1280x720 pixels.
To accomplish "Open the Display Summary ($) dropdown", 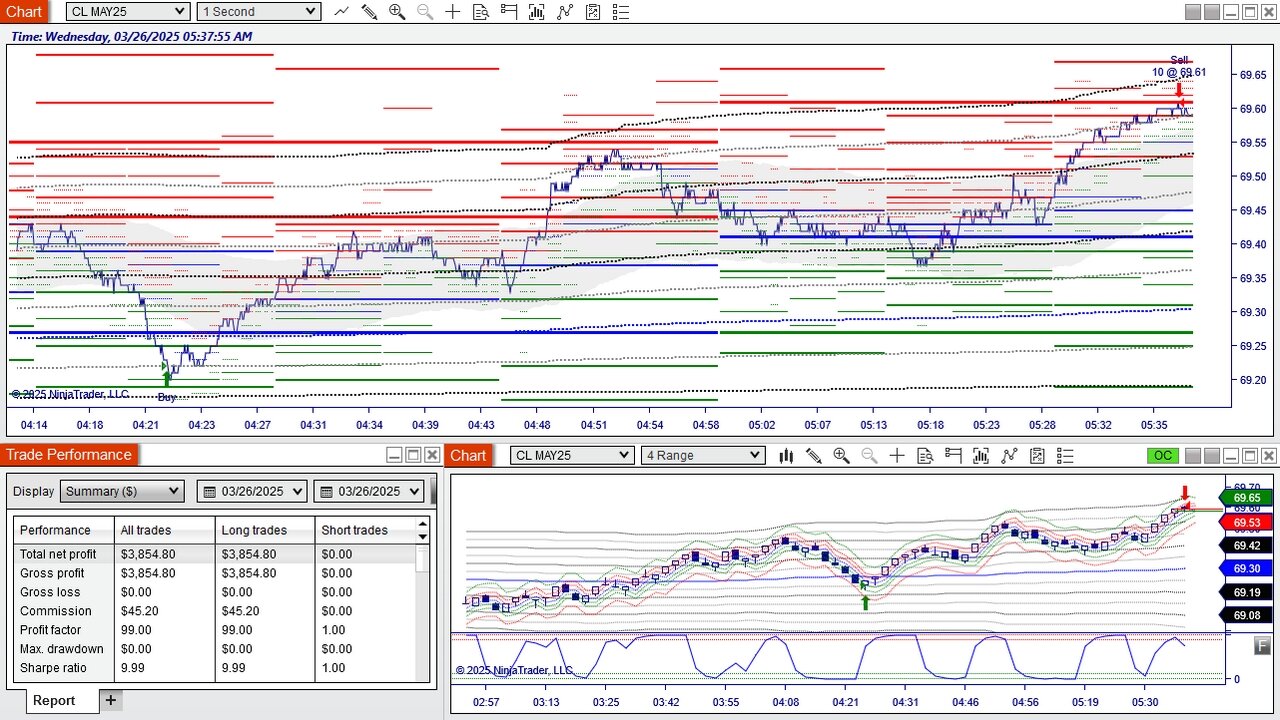I will click(x=122, y=492).
